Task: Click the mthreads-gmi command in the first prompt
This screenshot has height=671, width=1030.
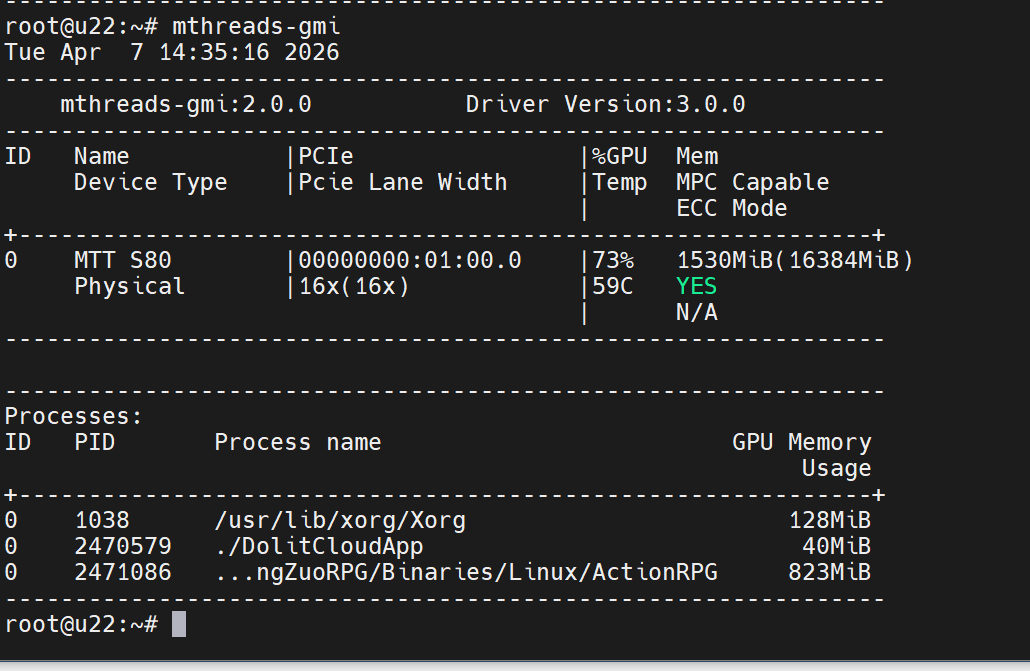Action: coord(256,26)
